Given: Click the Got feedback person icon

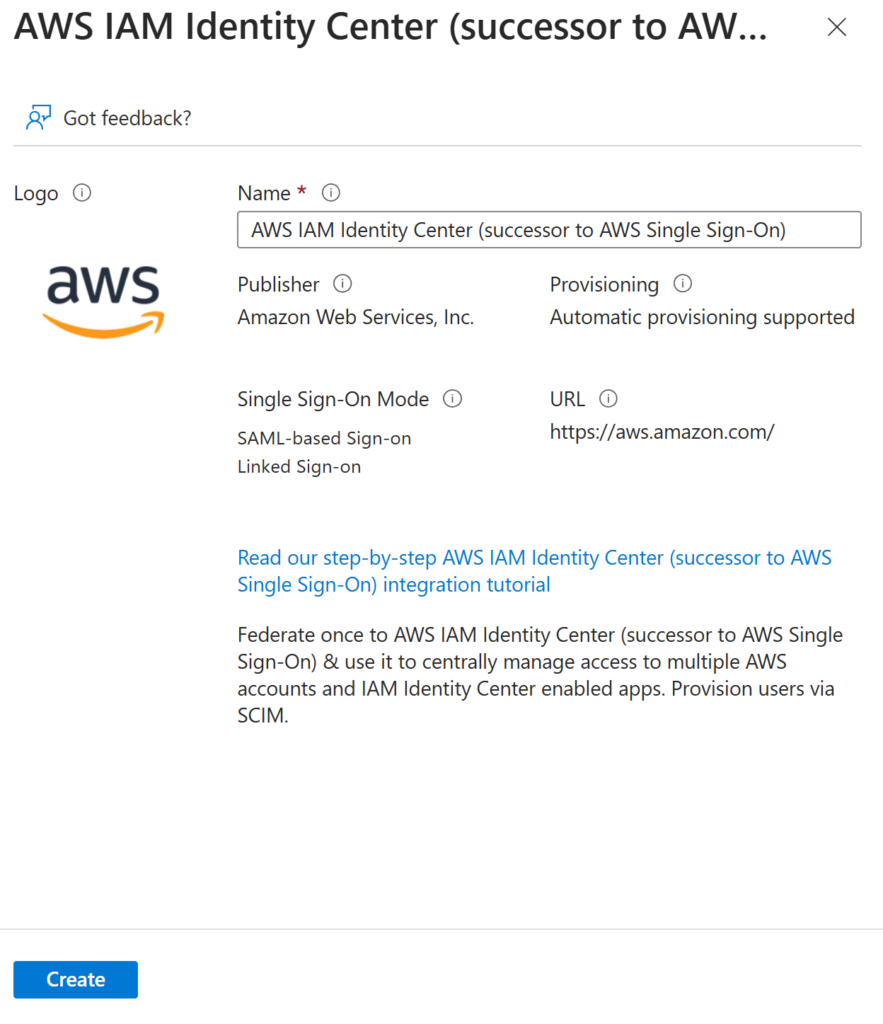Looking at the screenshot, I should (38, 118).
